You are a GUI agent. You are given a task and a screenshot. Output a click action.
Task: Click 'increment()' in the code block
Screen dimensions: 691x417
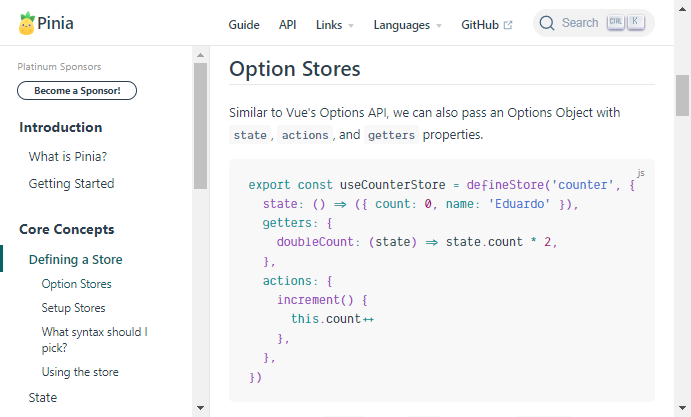[x=315, y=300]
